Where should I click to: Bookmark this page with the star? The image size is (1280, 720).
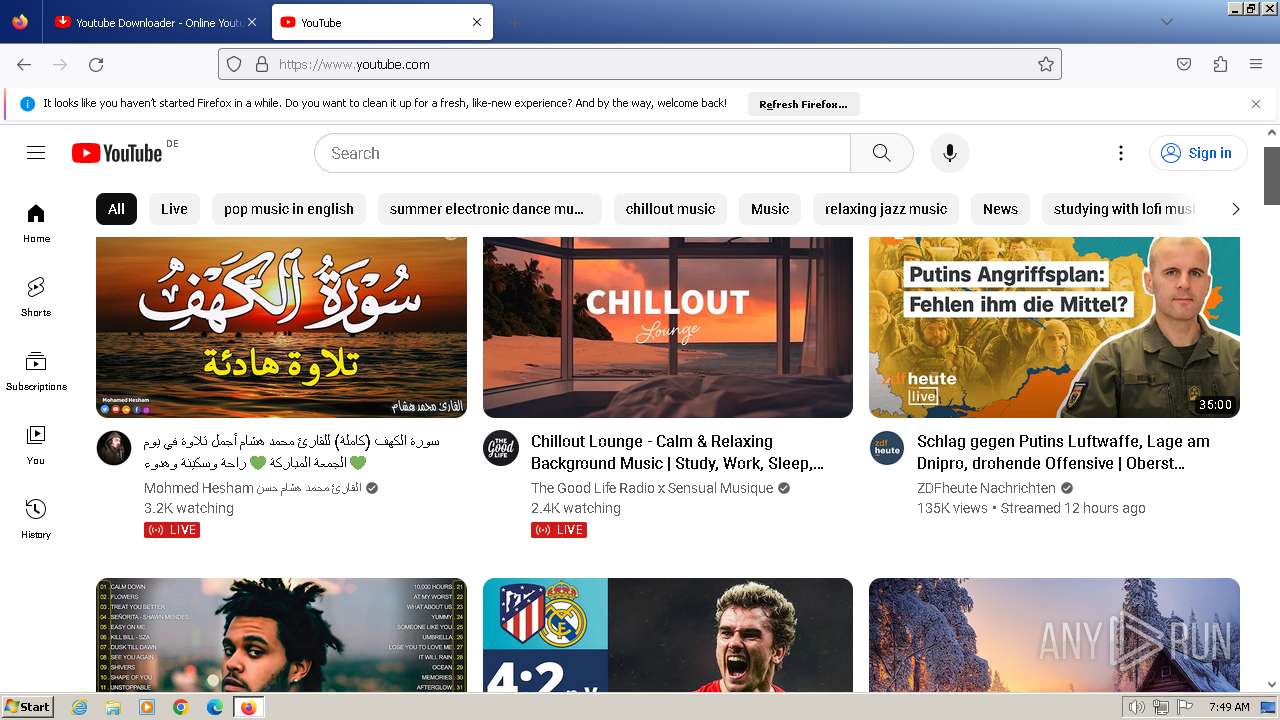1046,64
